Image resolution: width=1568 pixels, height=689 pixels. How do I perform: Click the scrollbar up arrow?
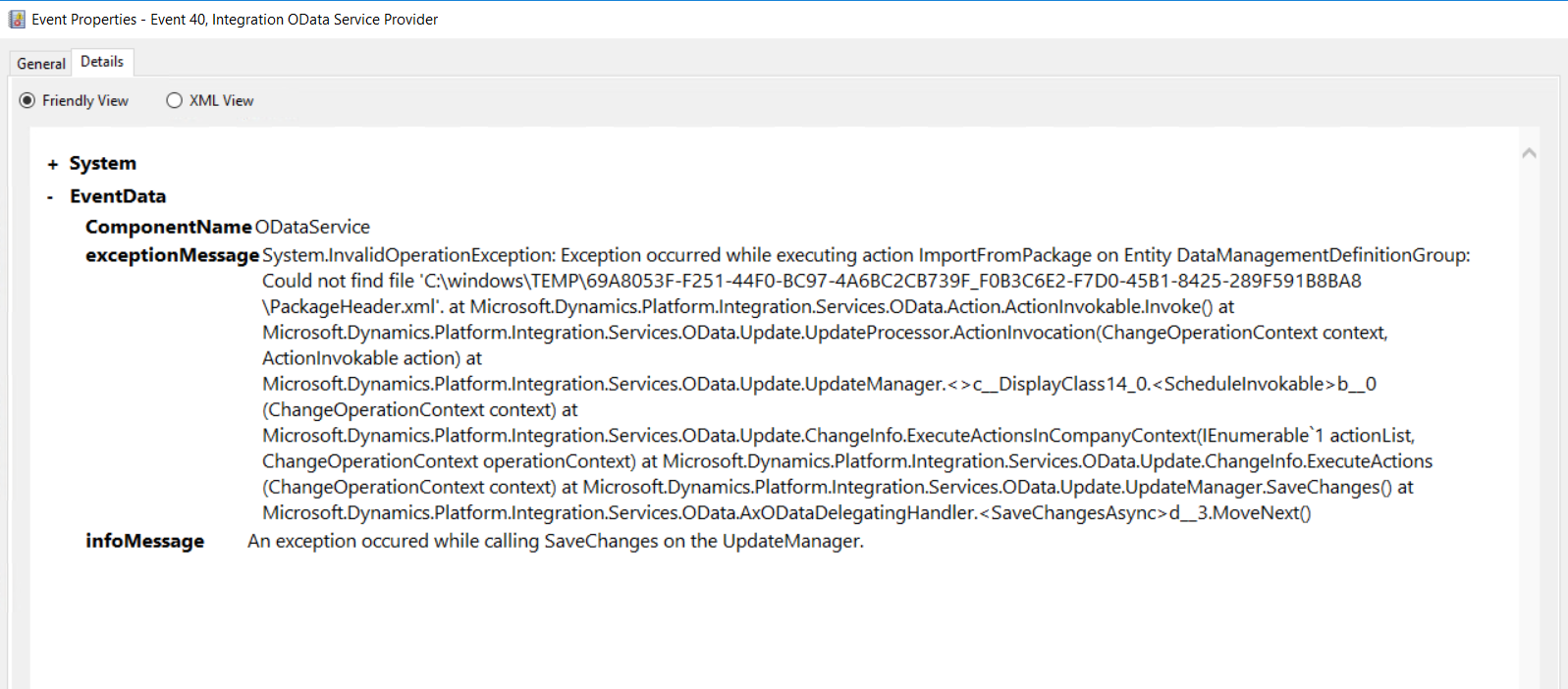[1530, 152]
